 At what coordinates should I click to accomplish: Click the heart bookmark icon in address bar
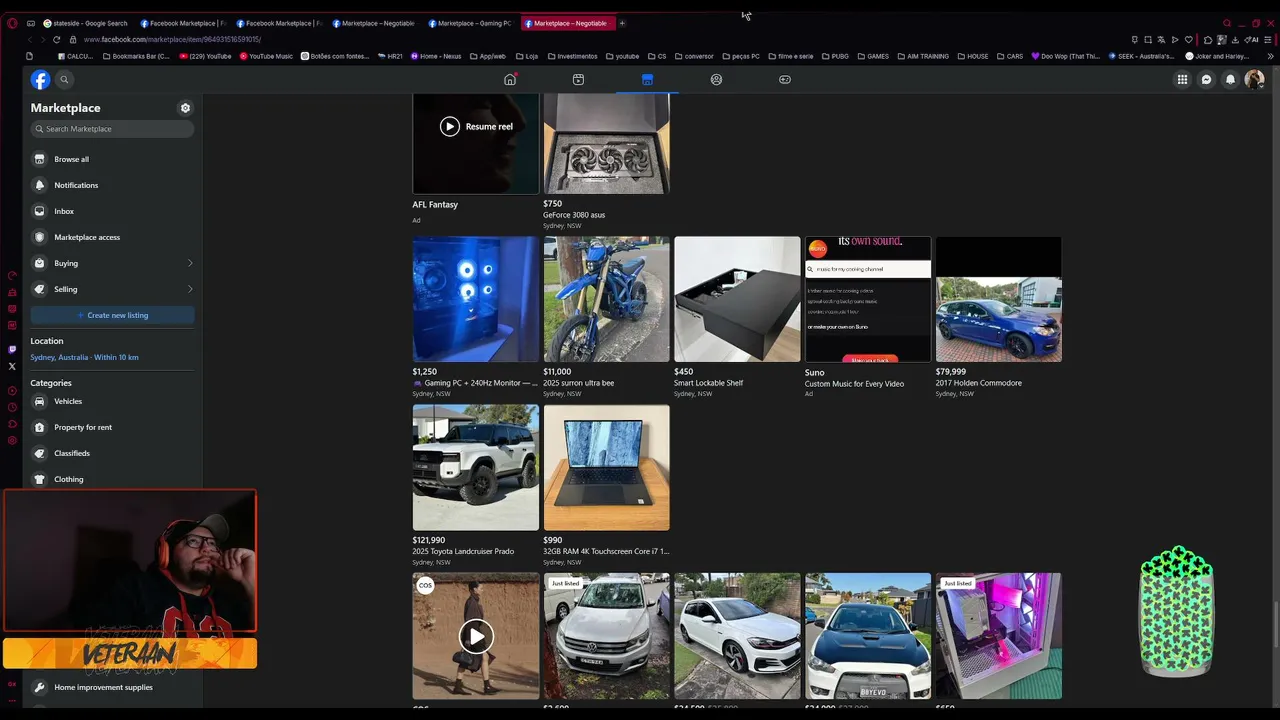click(x=1189, y=39)
